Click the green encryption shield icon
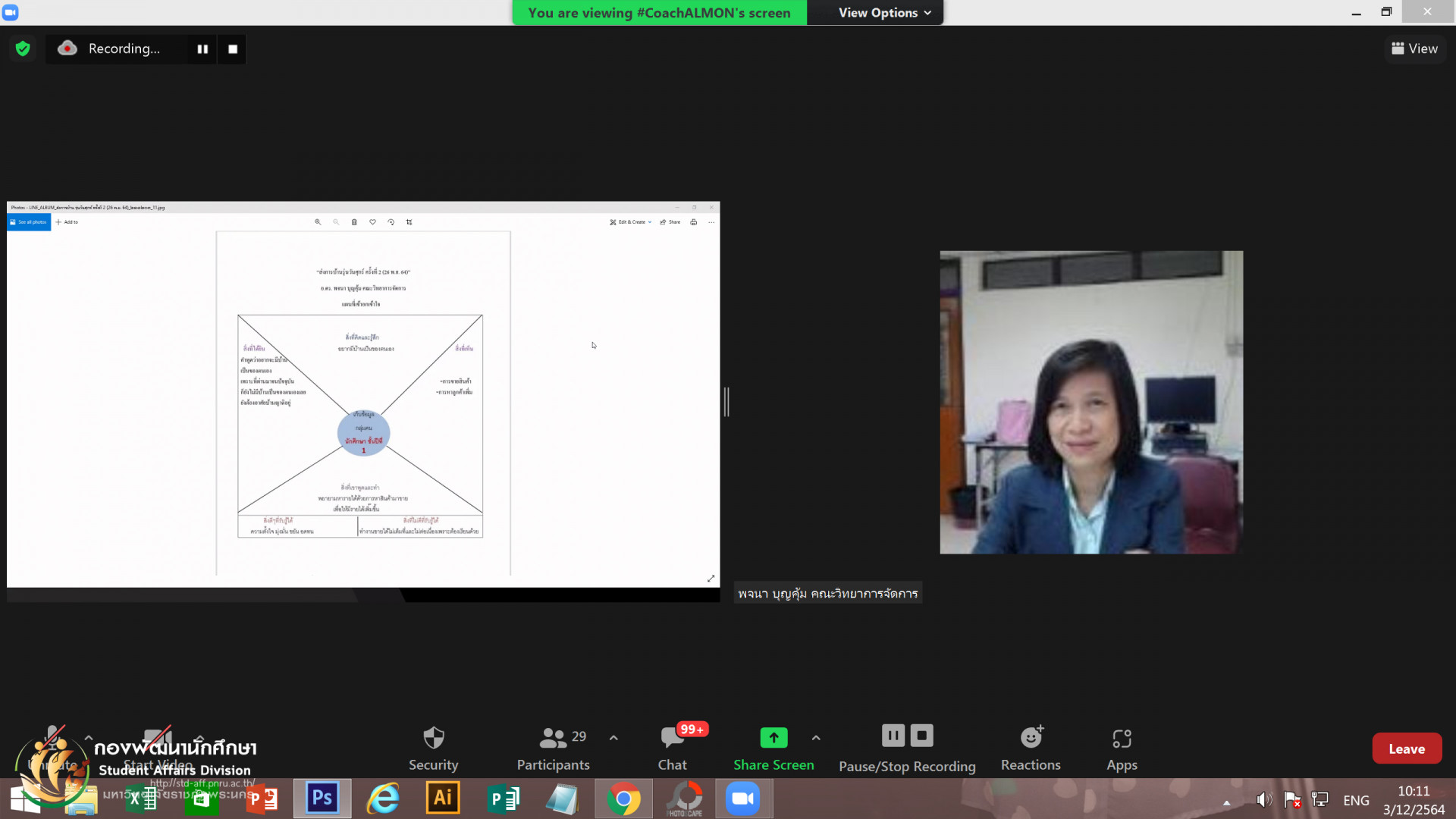Image resolution: width=1456 pixels, height=819 pixels. [x=23, y=49]
